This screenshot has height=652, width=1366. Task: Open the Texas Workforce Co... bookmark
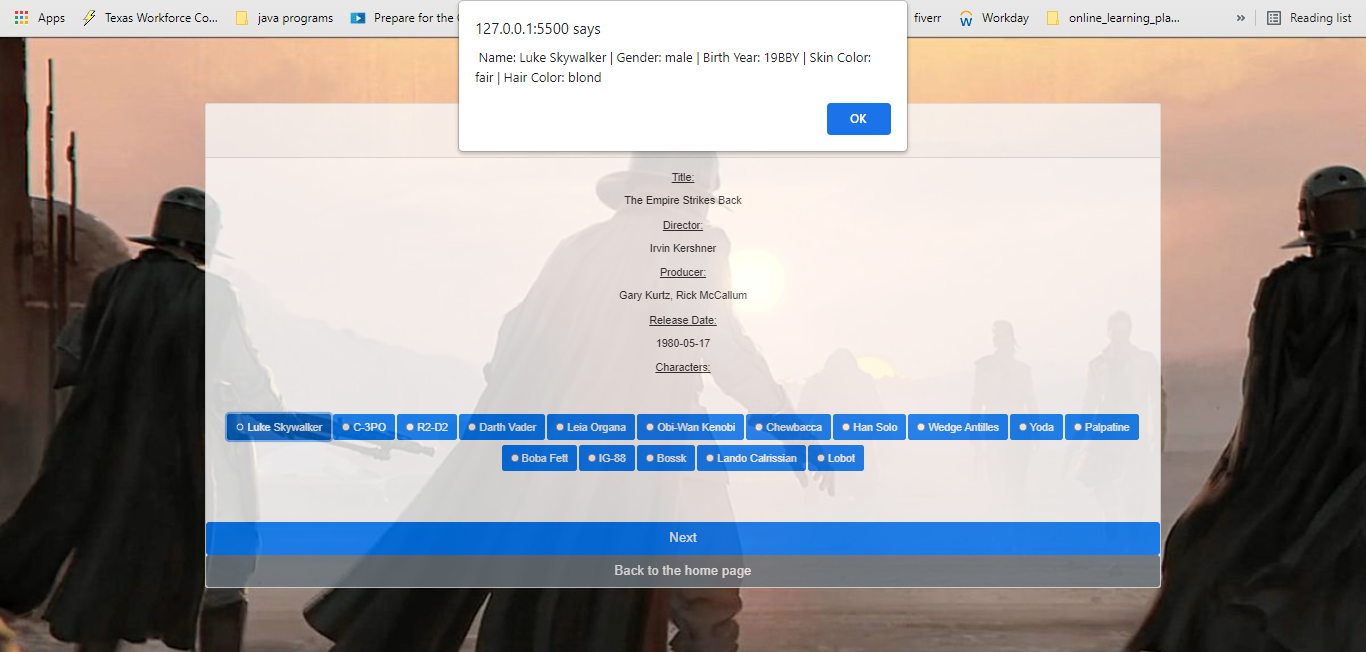(x=150, y=18)
